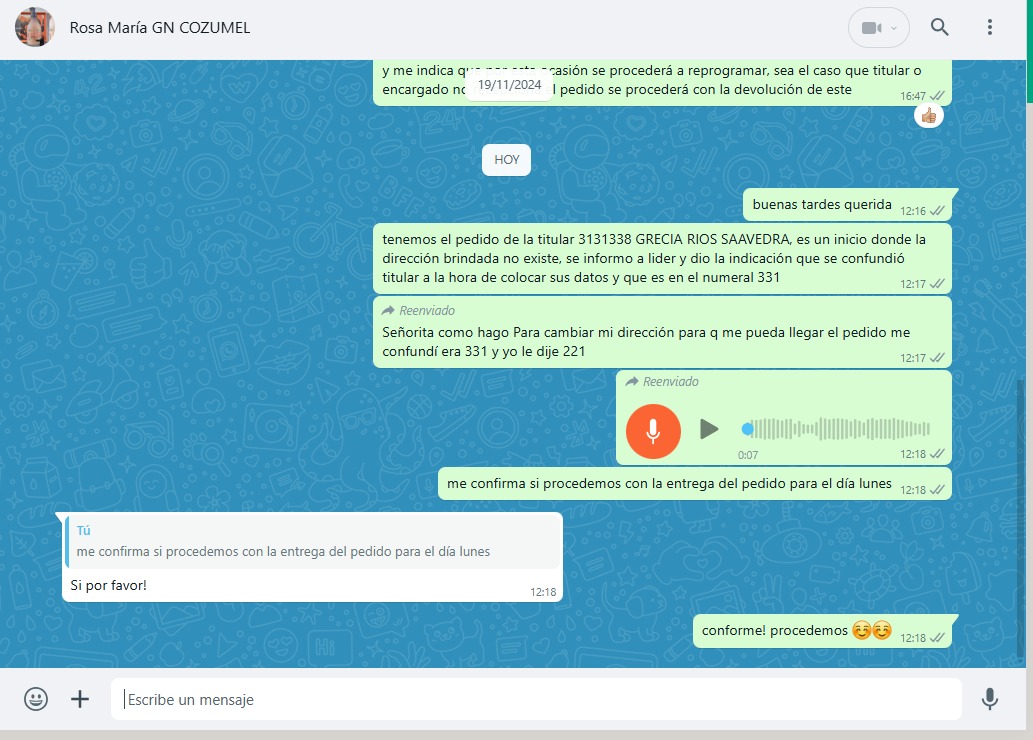Open the emoji picker
The image size is (1033, 740).
tap(36, 699)
